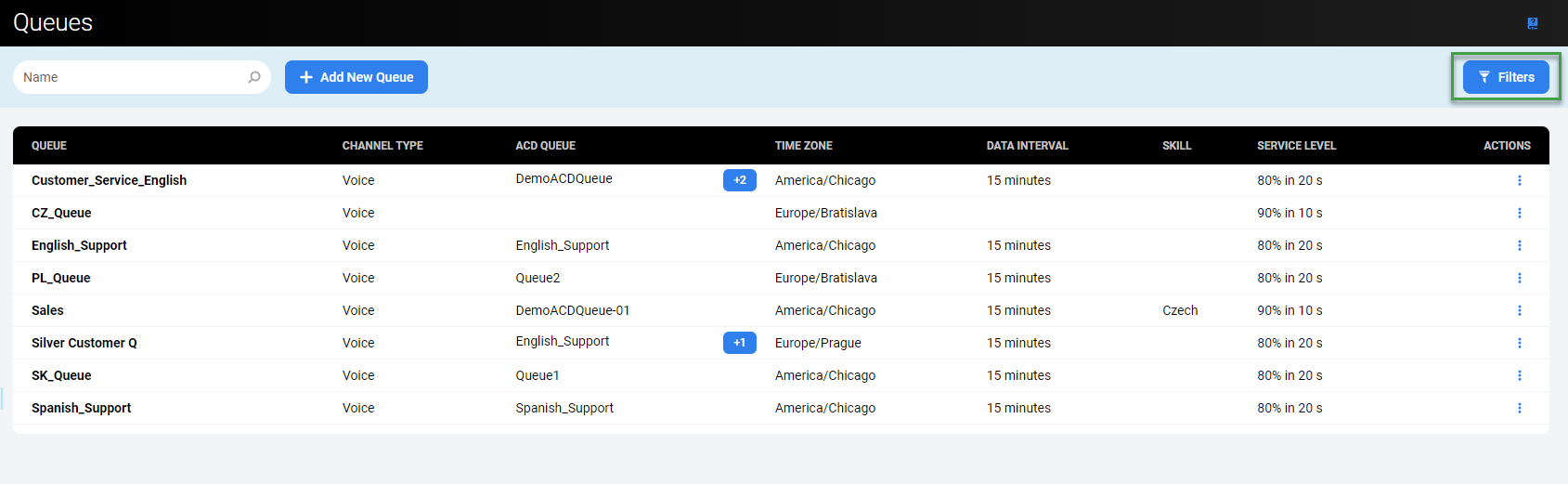Image resolution: width=1568 pixels, height=484 pixels.
Task: Sort by Queue column header
Action: coord(49,146)
